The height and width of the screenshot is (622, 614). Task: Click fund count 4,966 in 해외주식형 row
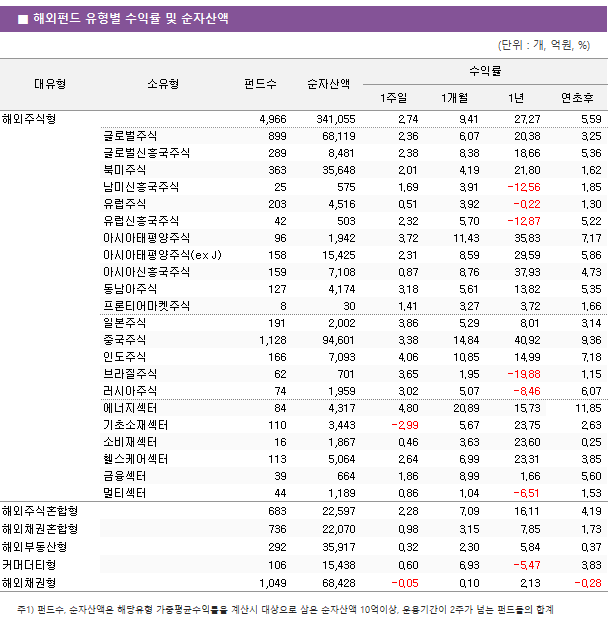coord(273,119)
